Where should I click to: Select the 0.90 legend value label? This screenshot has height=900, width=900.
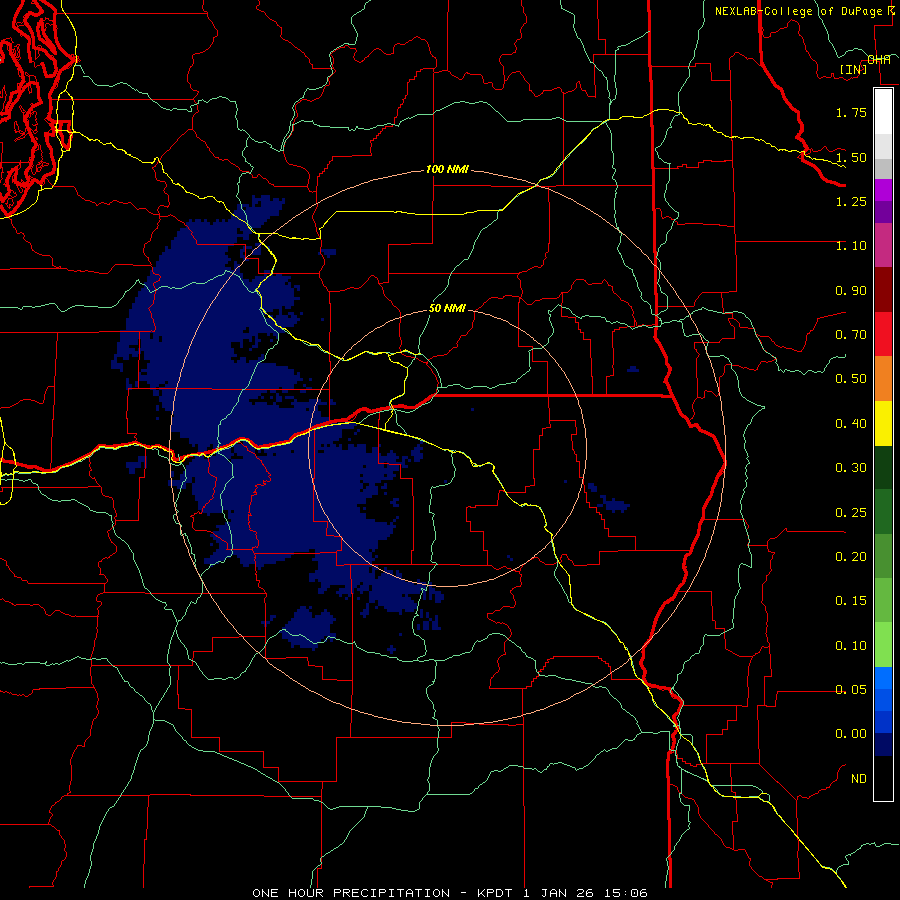point(851,290)
